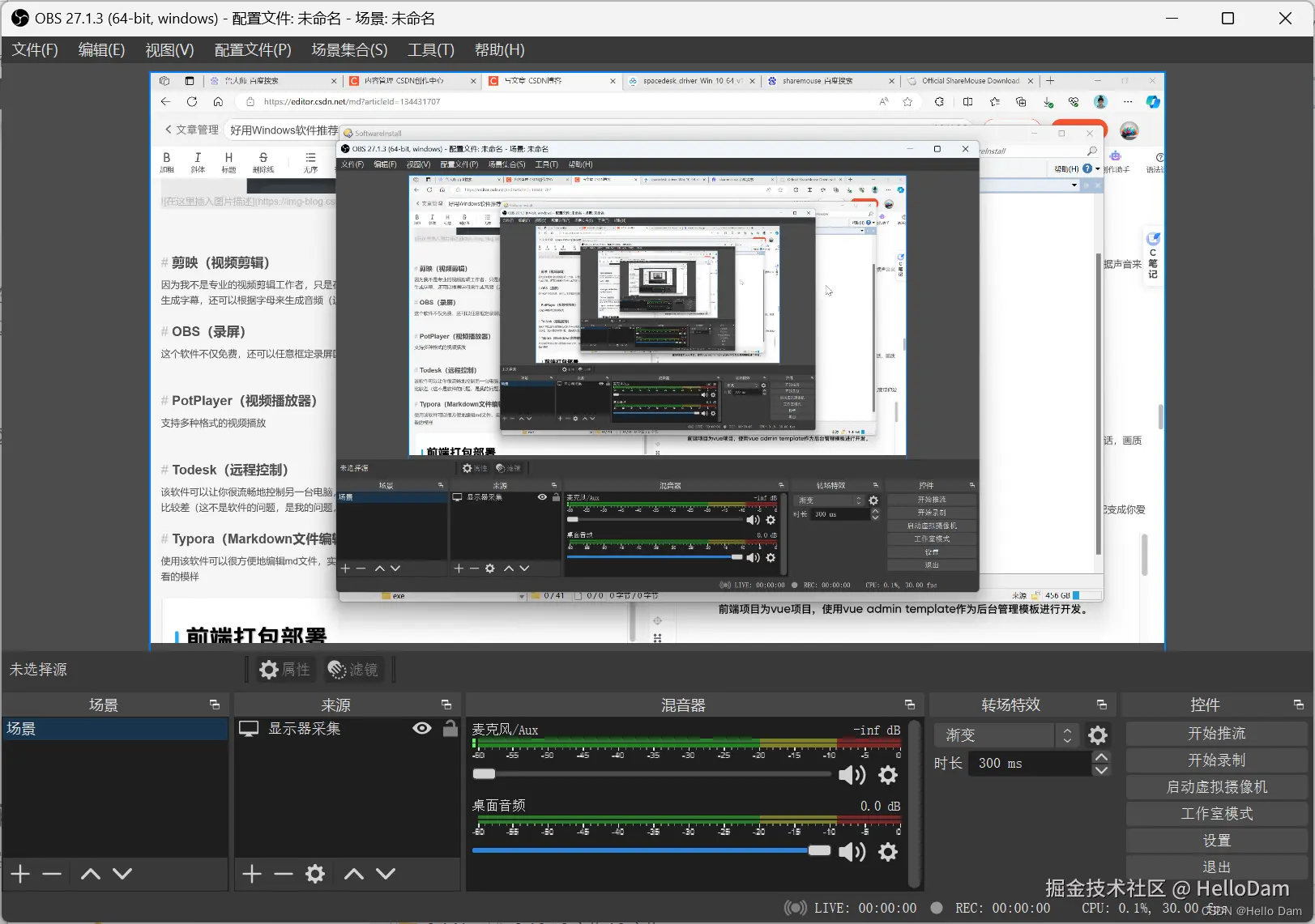Click the 桌面音频 volume slider
This screenshot has height=924, width=1315.
pyautogui.click(x=651, y=850)
